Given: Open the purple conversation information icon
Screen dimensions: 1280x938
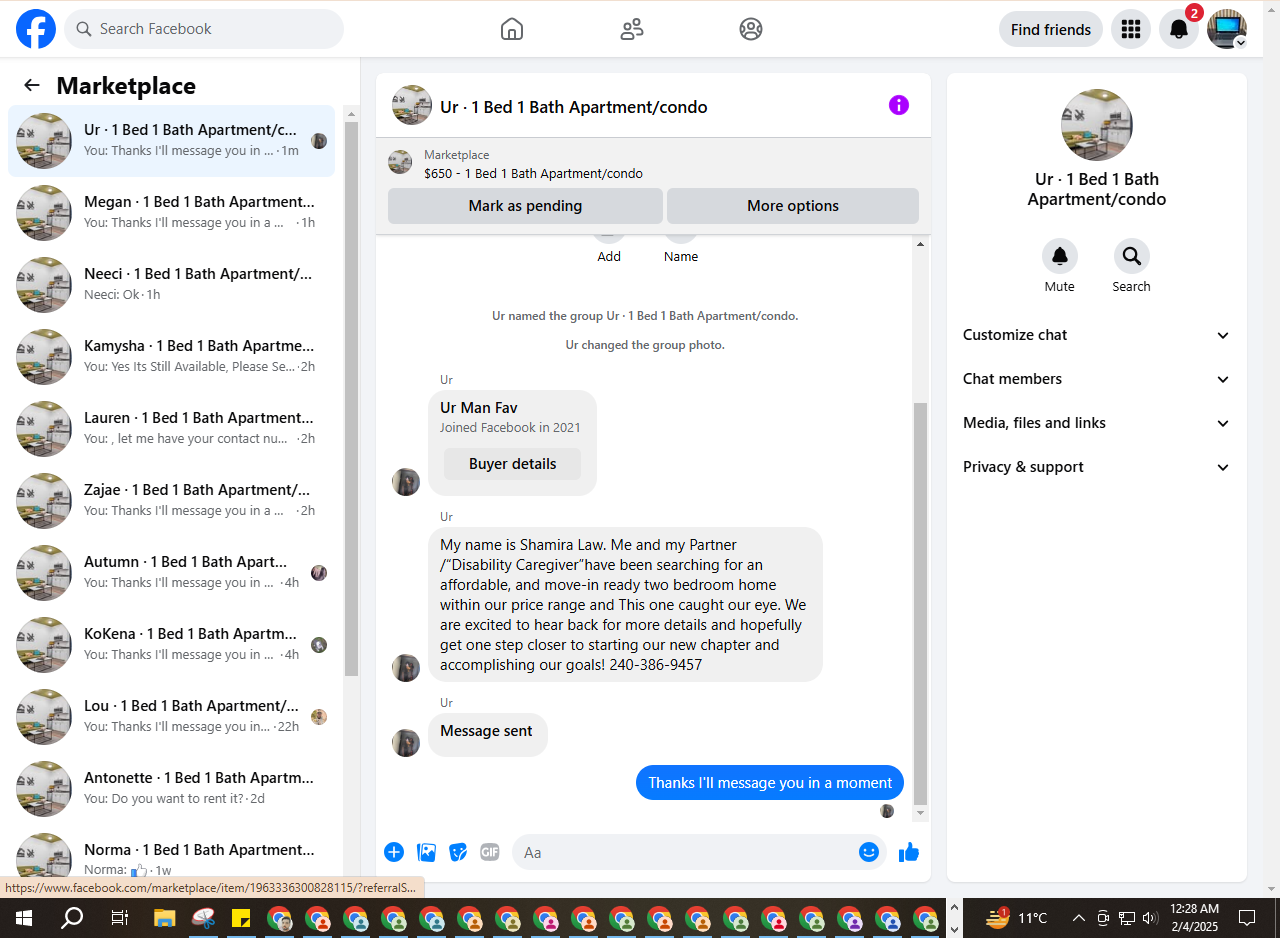Looking at the screenshot, I should point(899,105).
